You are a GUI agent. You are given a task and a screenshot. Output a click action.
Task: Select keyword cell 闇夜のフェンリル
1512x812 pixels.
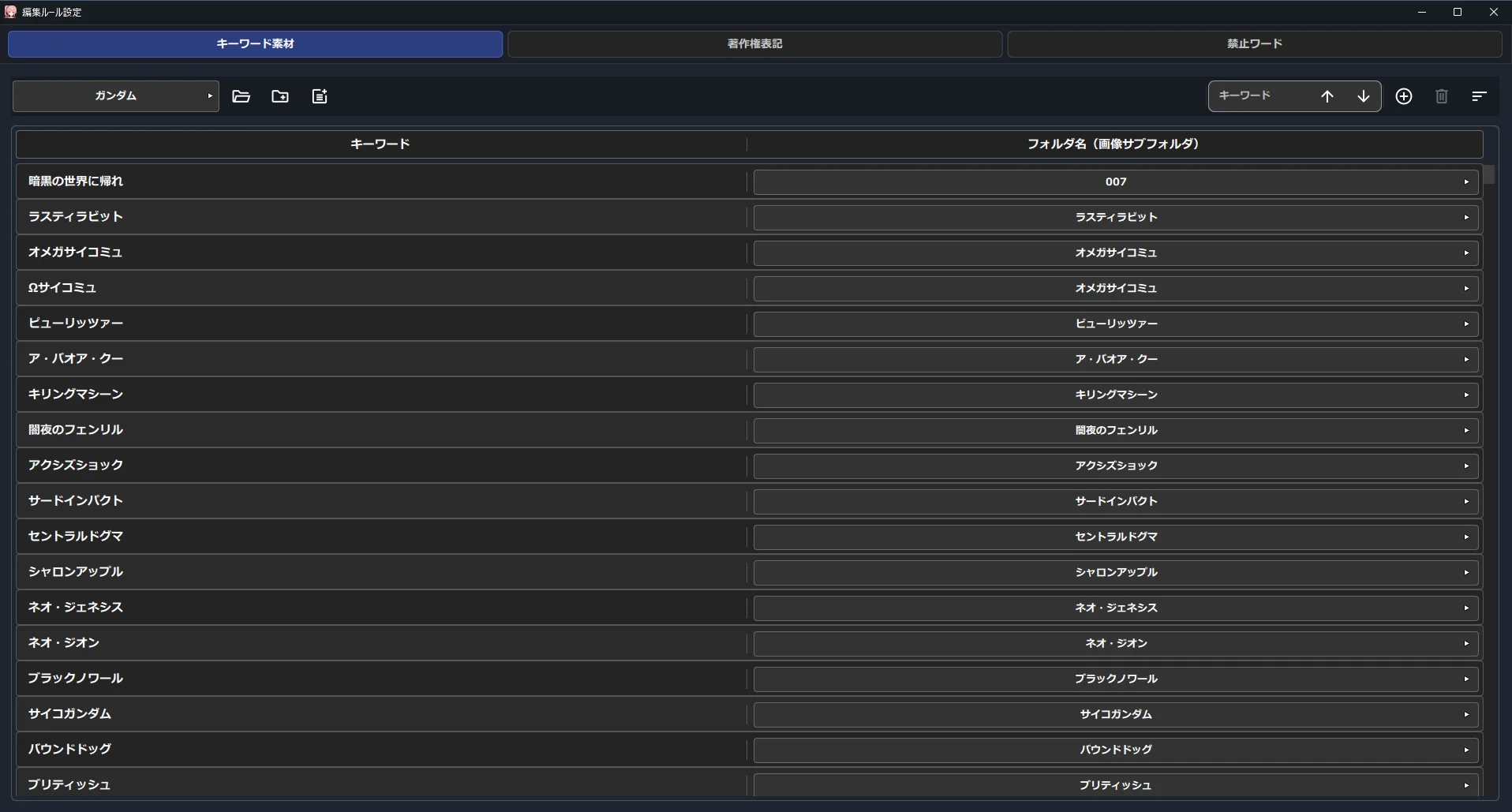tap(381, 430)
